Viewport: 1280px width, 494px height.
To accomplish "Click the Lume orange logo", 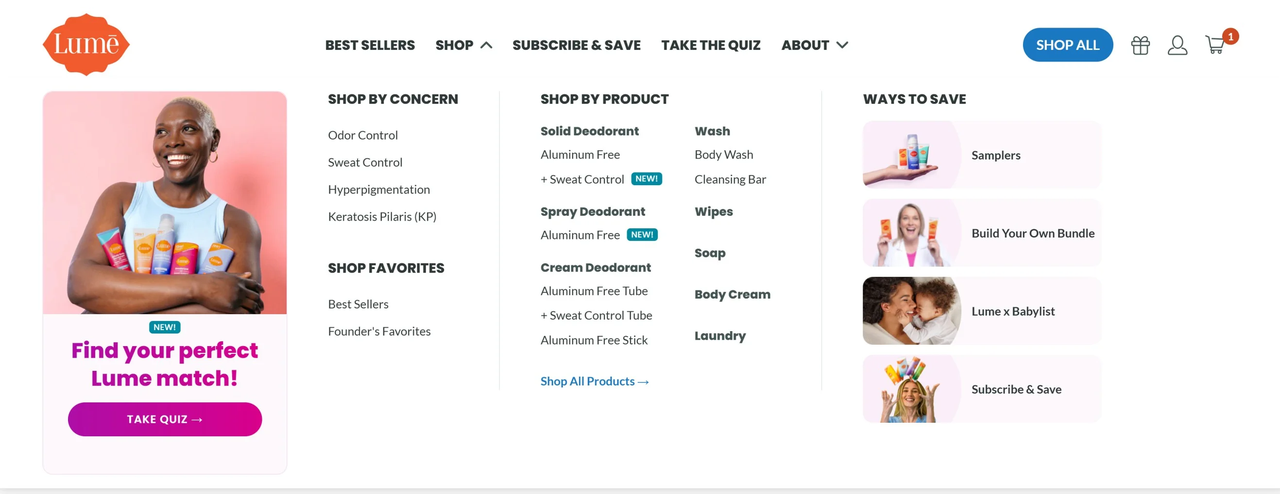I will tap(86, 45).
